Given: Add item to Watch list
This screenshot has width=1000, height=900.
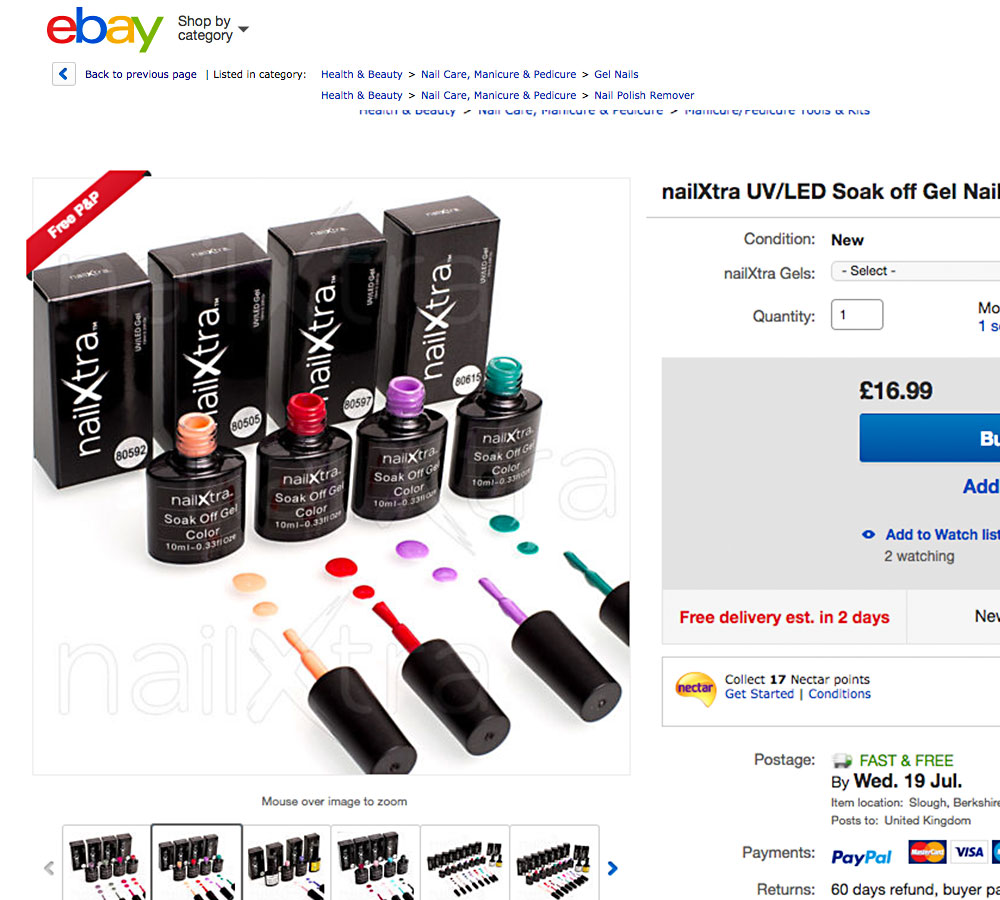Looking at the screenshot, I should (941, 535).
